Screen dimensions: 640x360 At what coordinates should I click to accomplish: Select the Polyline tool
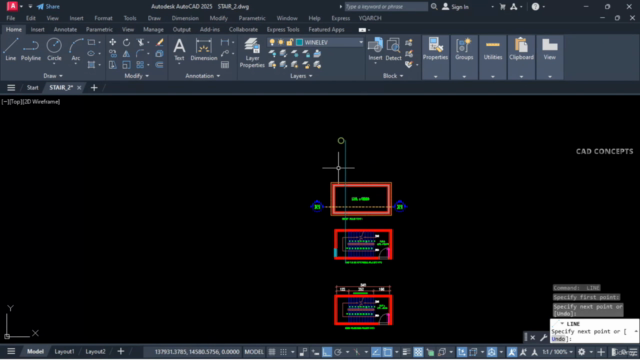(31, 49)
